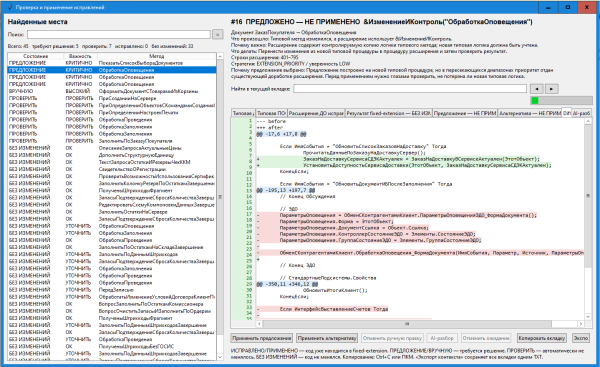Viewport: 600px width, 367px height.
Task: Select row ЗаполнитьОстаткиНаСервере
Action: tap(112, 212)
